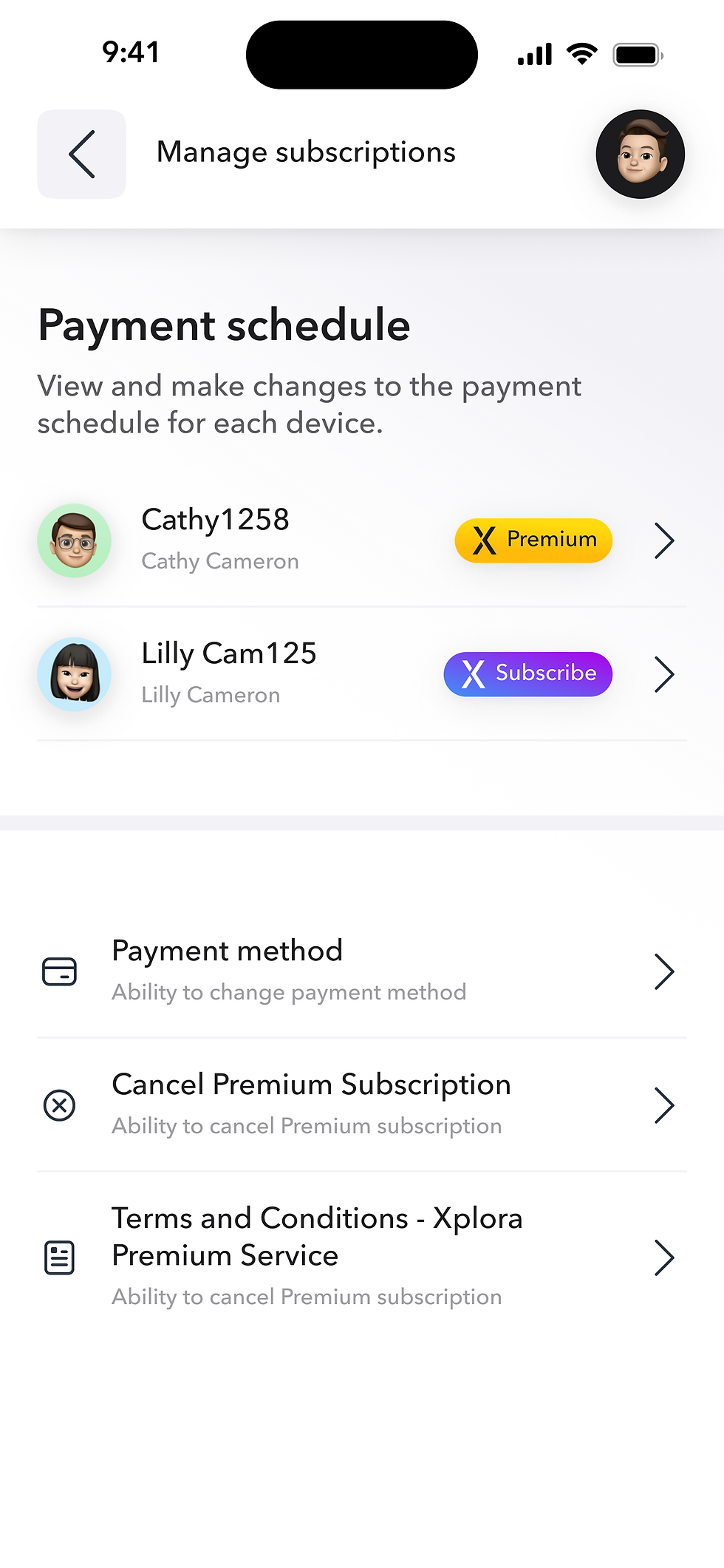
Task: Tap the Lilly Cam125 username text
Action: (228, 654)
